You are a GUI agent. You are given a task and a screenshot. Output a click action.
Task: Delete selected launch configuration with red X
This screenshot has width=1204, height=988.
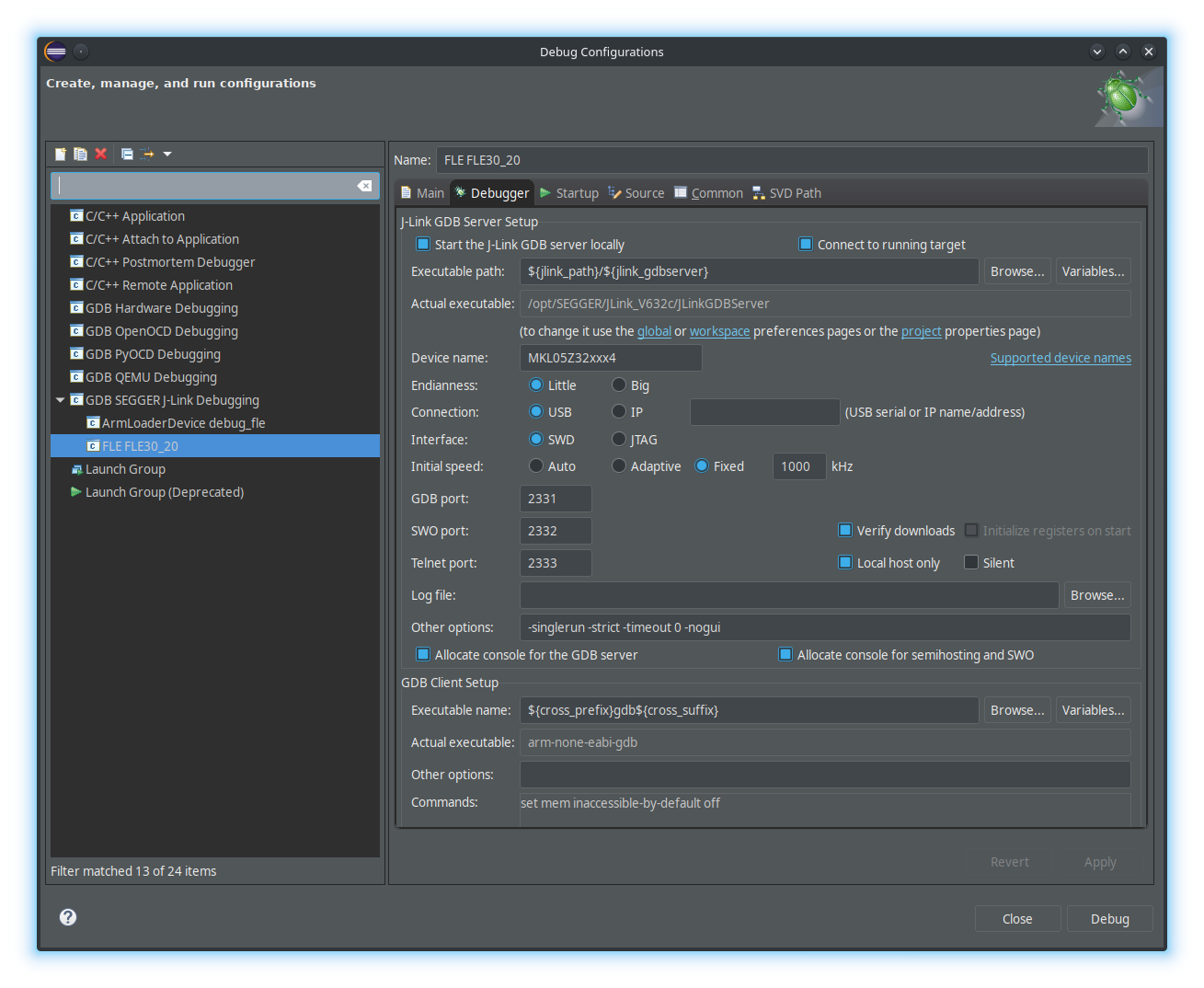101,155
